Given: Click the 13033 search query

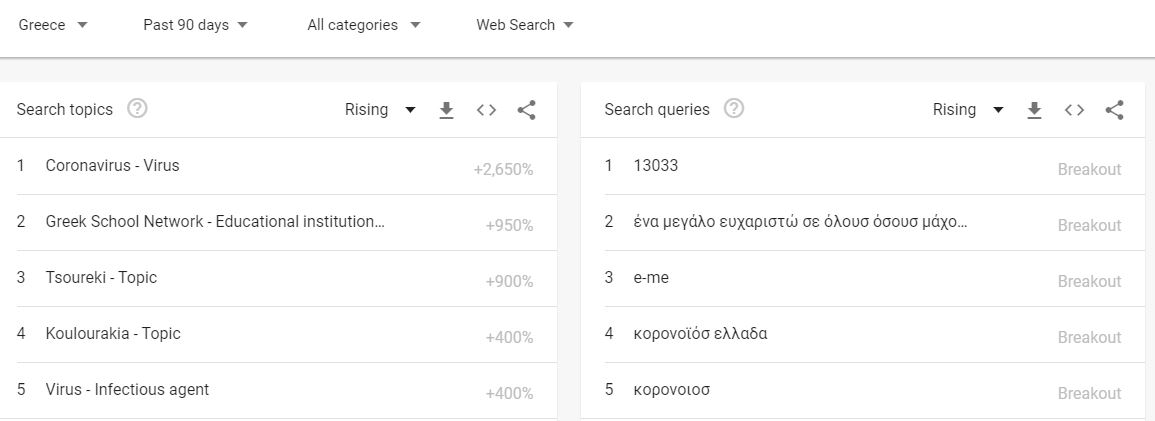Looking at the screenshot, I should (656, 166).
